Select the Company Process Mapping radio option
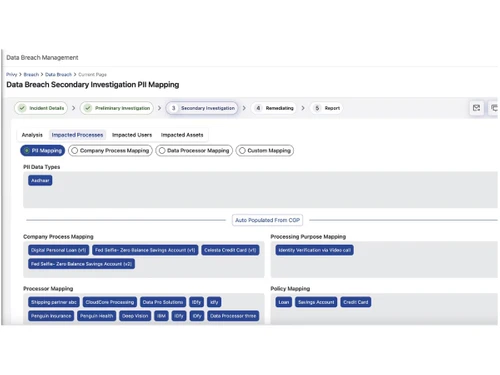Image resolution: width=500 pixels, height=375 pixels. pyautogui.click(x=110, y=151)
